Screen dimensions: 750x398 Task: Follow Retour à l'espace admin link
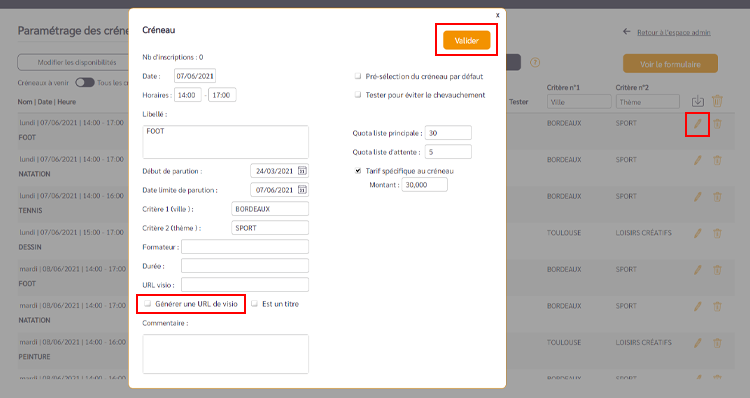[x=673, y=33]
